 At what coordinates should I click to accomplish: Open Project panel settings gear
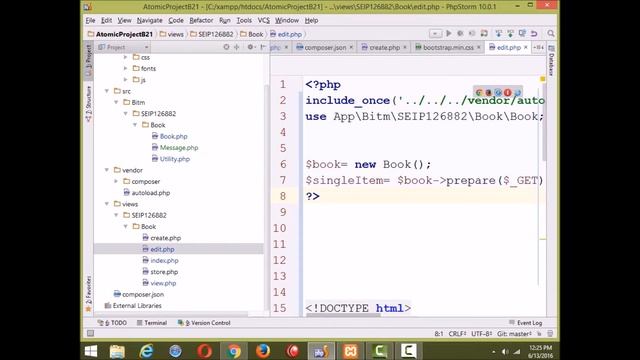tap(250, 47)
